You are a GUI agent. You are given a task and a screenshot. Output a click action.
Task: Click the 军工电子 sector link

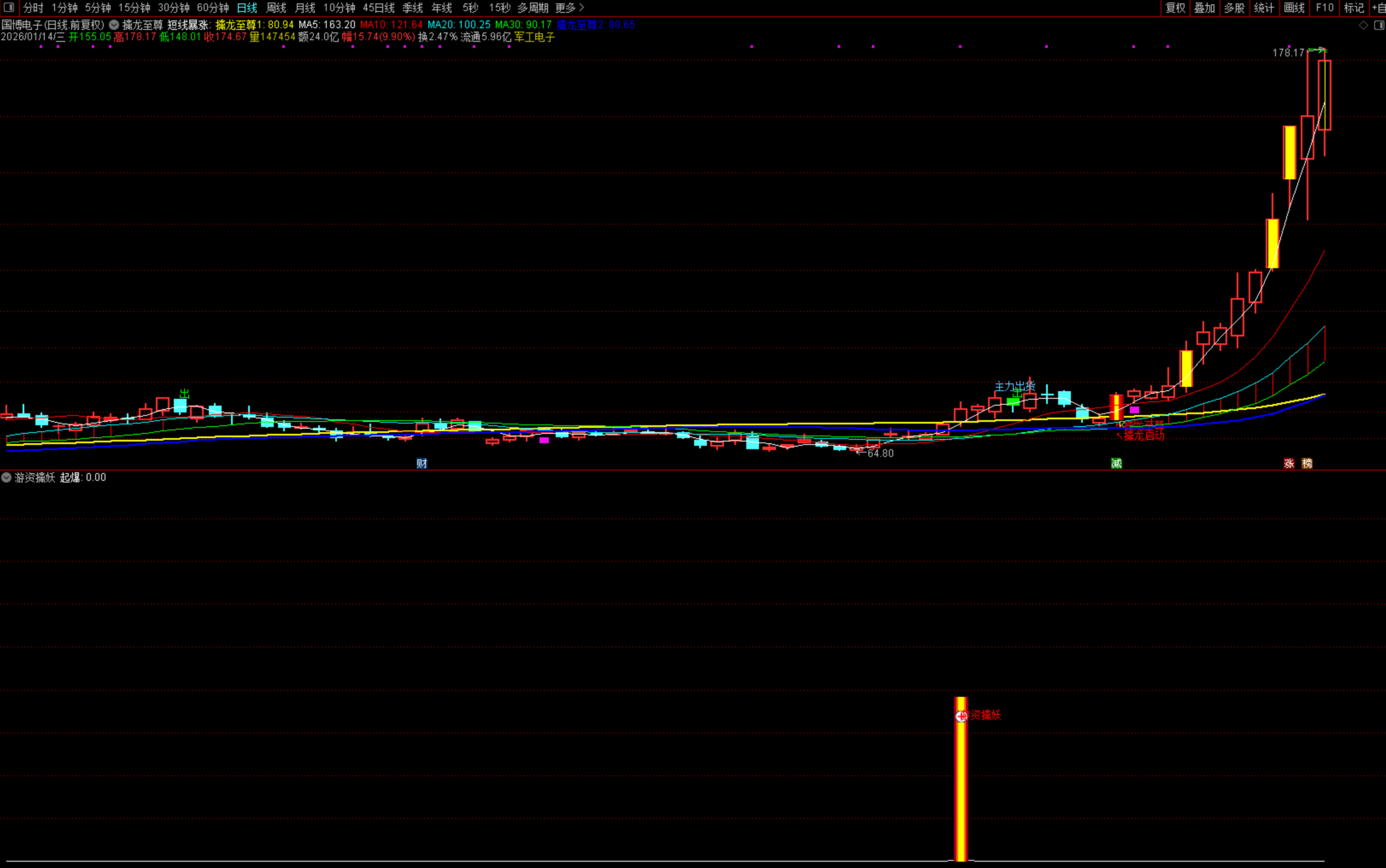[x=534, y=37]
